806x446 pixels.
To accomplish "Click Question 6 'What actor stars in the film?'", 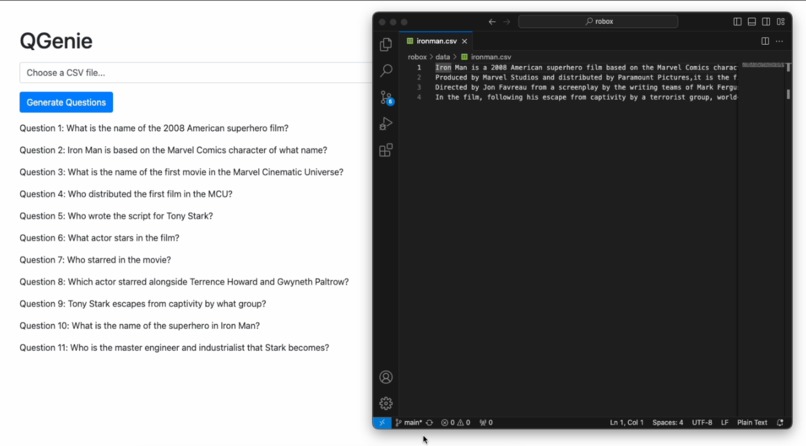I will coord(100,238).
